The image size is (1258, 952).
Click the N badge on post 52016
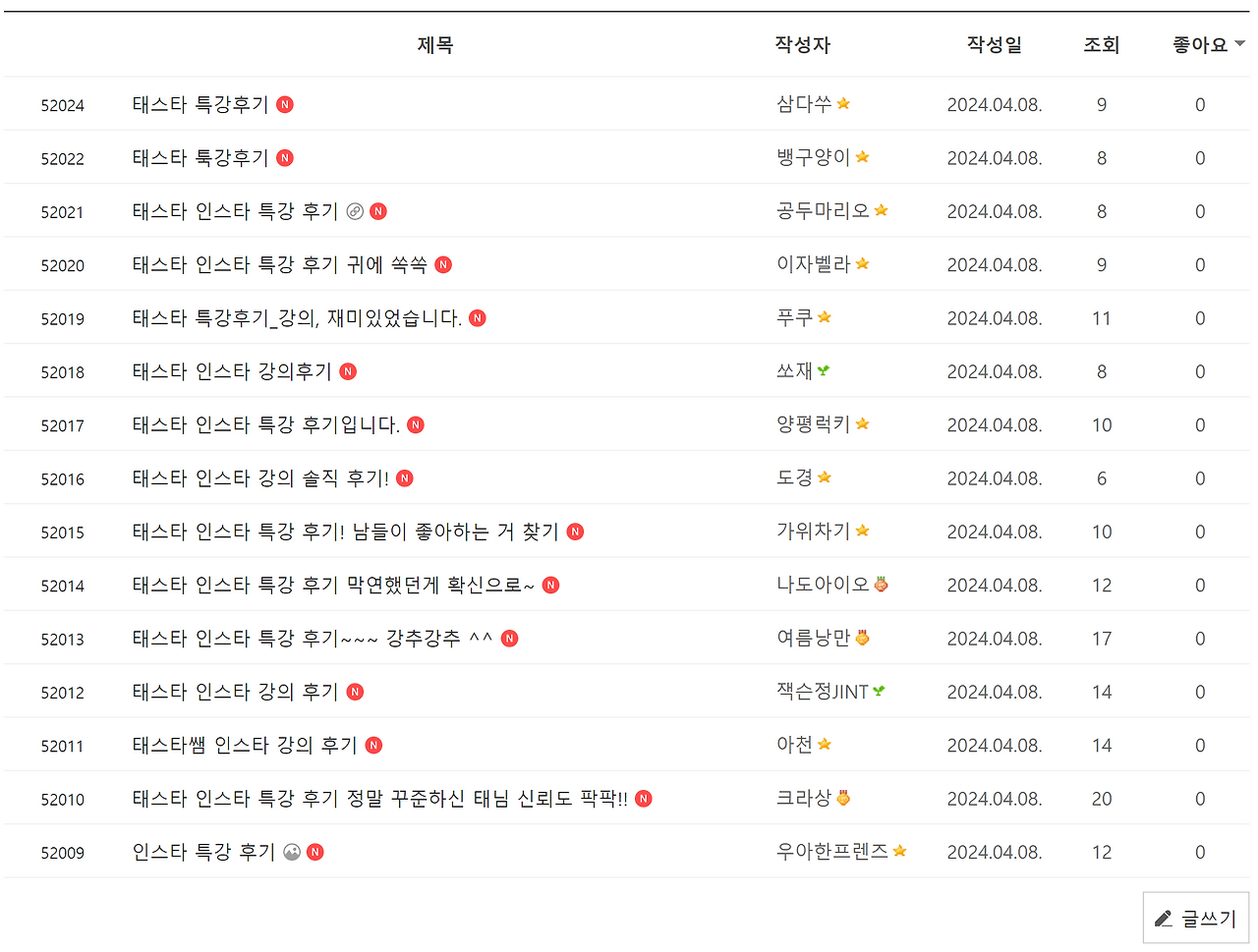tap(404, 477)
